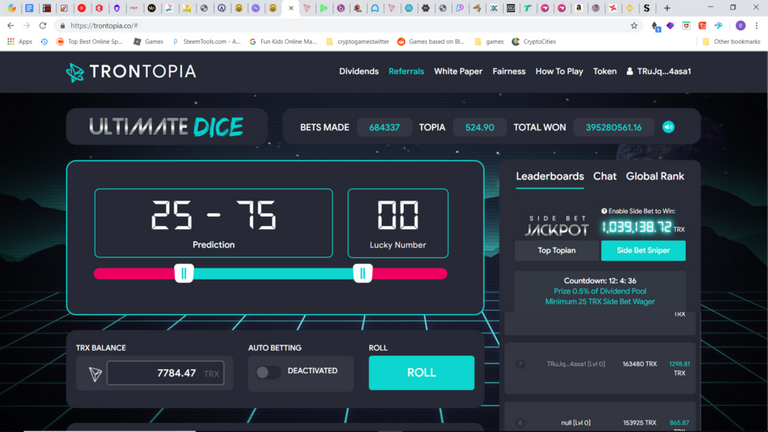Image resolution: width=768 pixels, height=432 pixels.
Task: Open the games bookmarks folder
Action: tap(489, 42)
